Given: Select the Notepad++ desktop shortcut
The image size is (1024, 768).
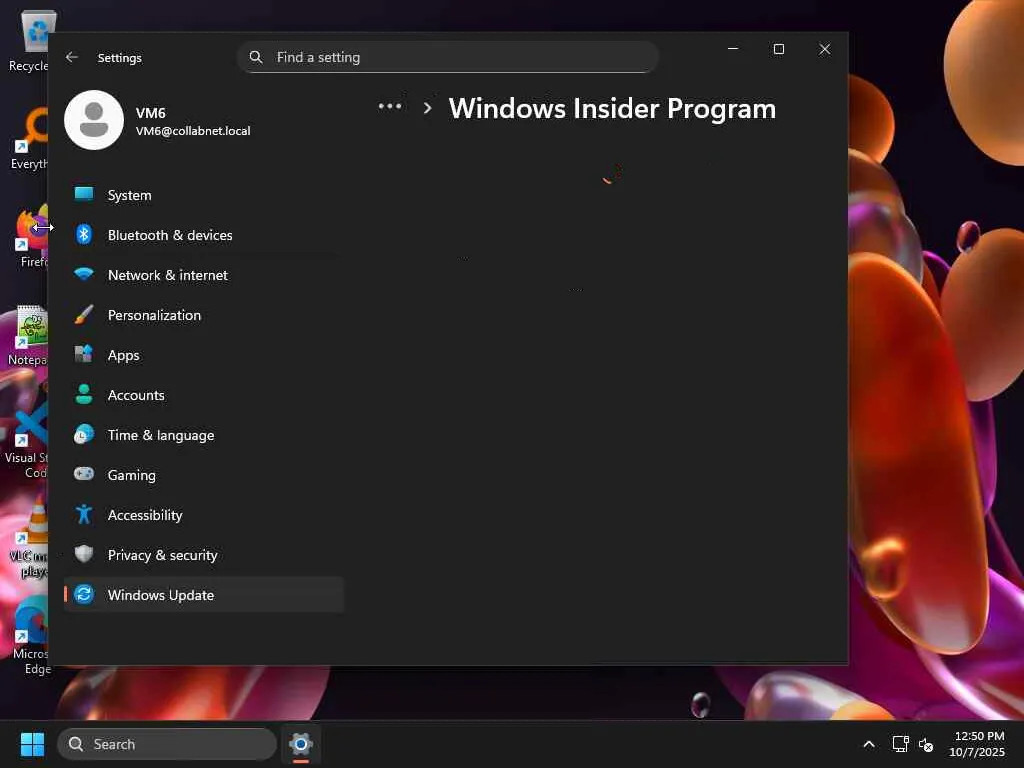Looking at the screenshot, I should pos(29,335).
